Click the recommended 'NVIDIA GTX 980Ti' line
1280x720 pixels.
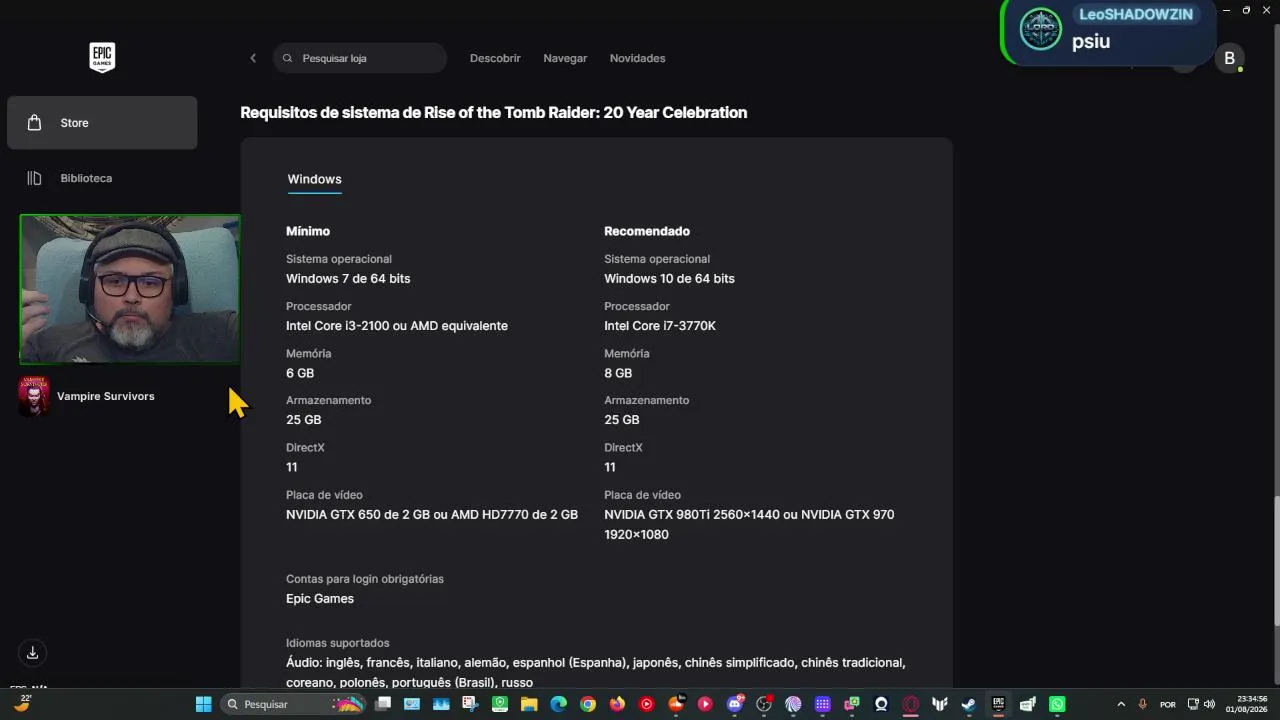click(x=749, y=524)
